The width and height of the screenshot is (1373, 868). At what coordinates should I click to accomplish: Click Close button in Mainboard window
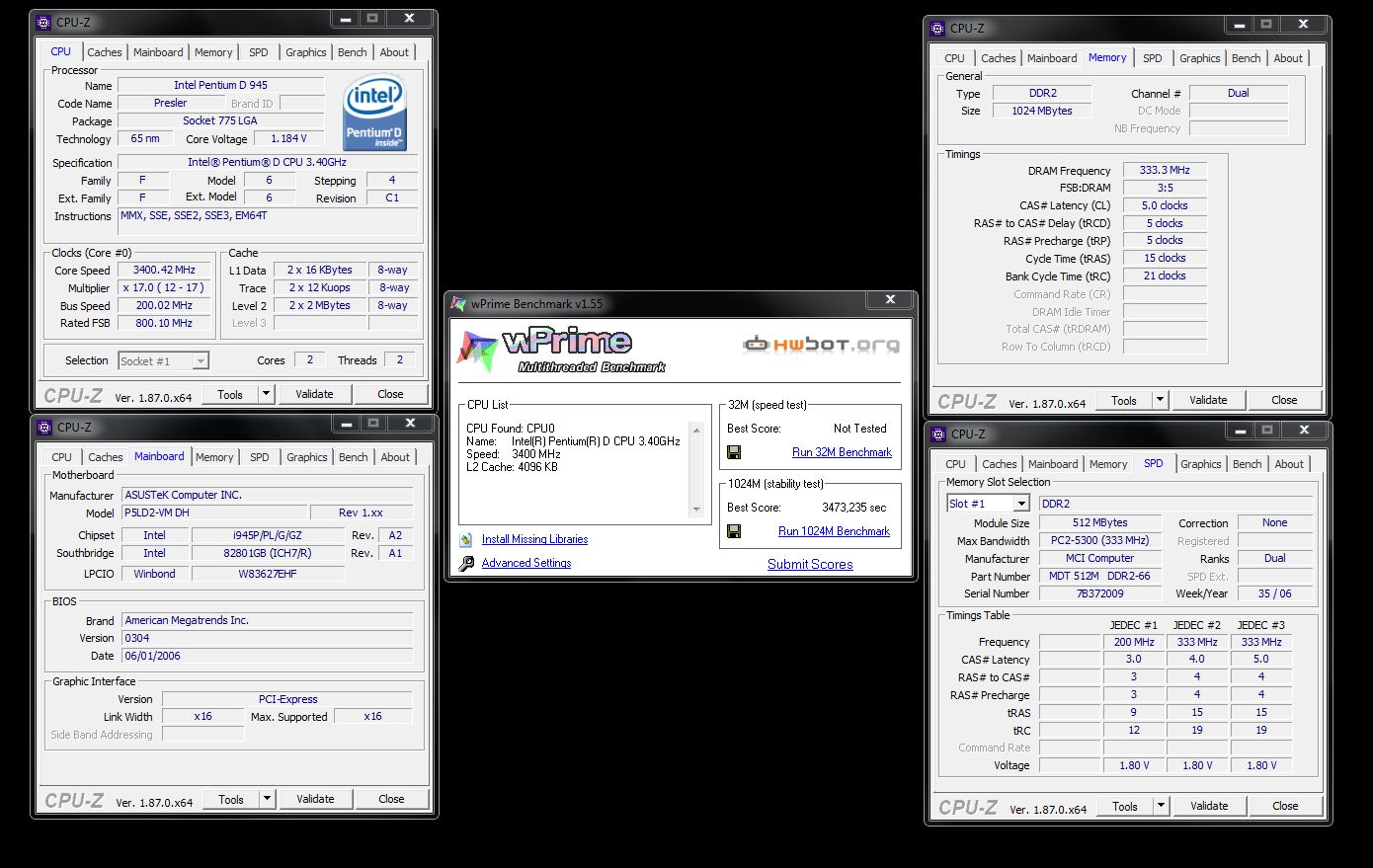tap(391, 799)
